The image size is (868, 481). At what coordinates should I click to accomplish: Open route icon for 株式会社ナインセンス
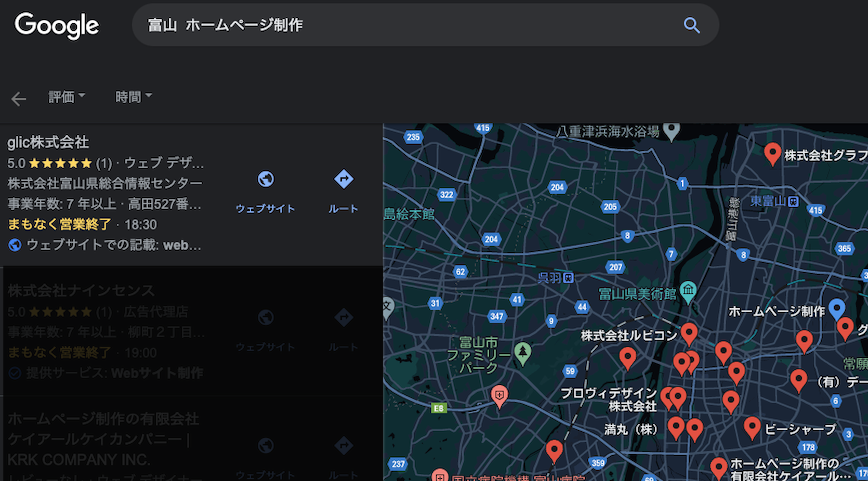(343, 318)
